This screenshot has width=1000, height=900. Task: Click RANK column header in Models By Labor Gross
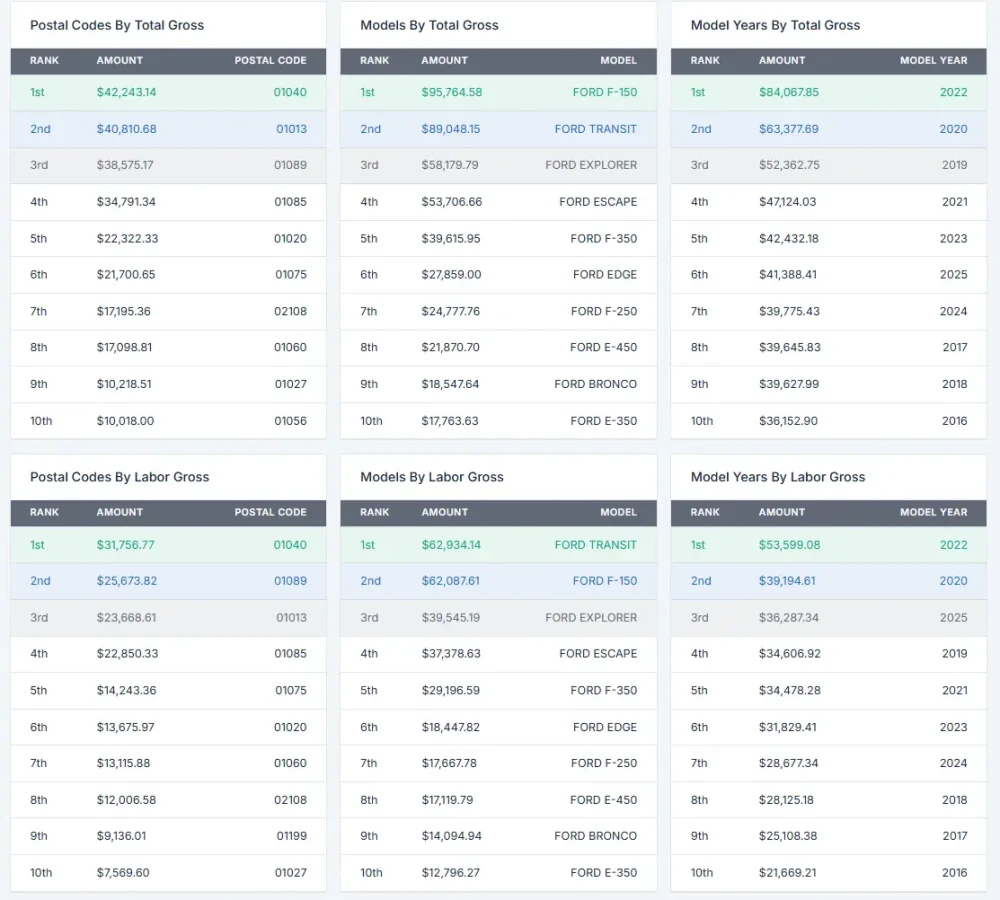point(375,512)
